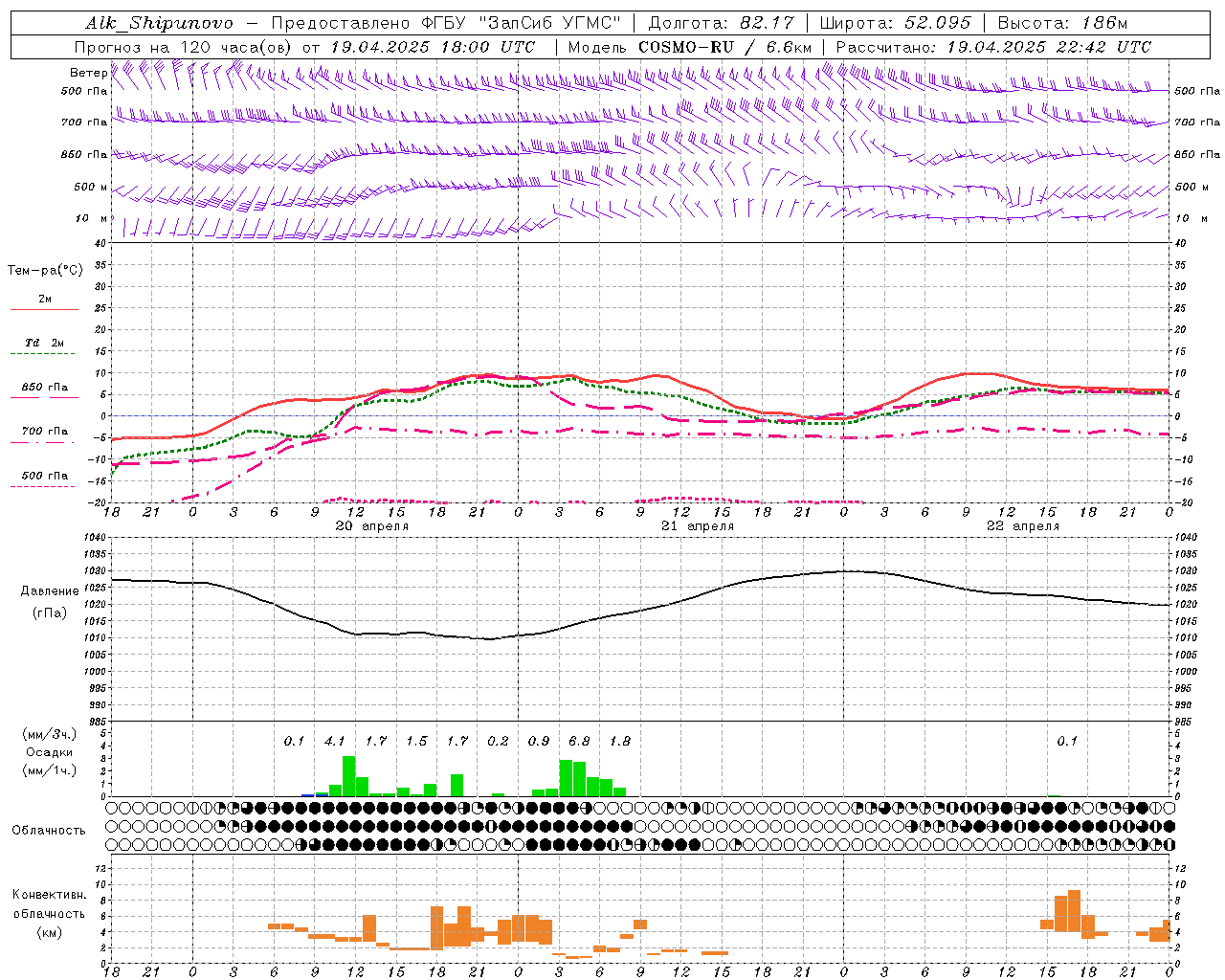This screenshot has height=980, width=1225.
Task: Click the Тем-ра(°C) temperature panel label
Action: (45, 271)
